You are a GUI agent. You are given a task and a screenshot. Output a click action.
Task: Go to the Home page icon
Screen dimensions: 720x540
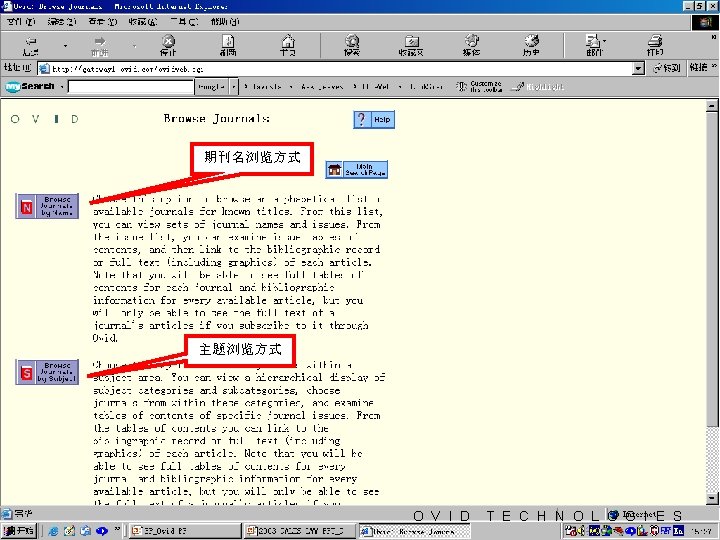288,41
